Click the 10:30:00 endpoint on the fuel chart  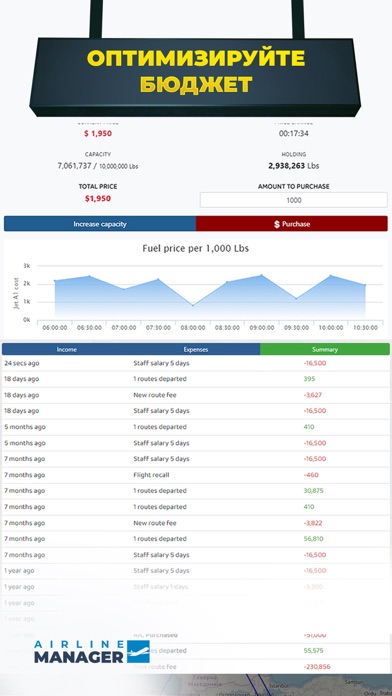click(x=365, y=285)
